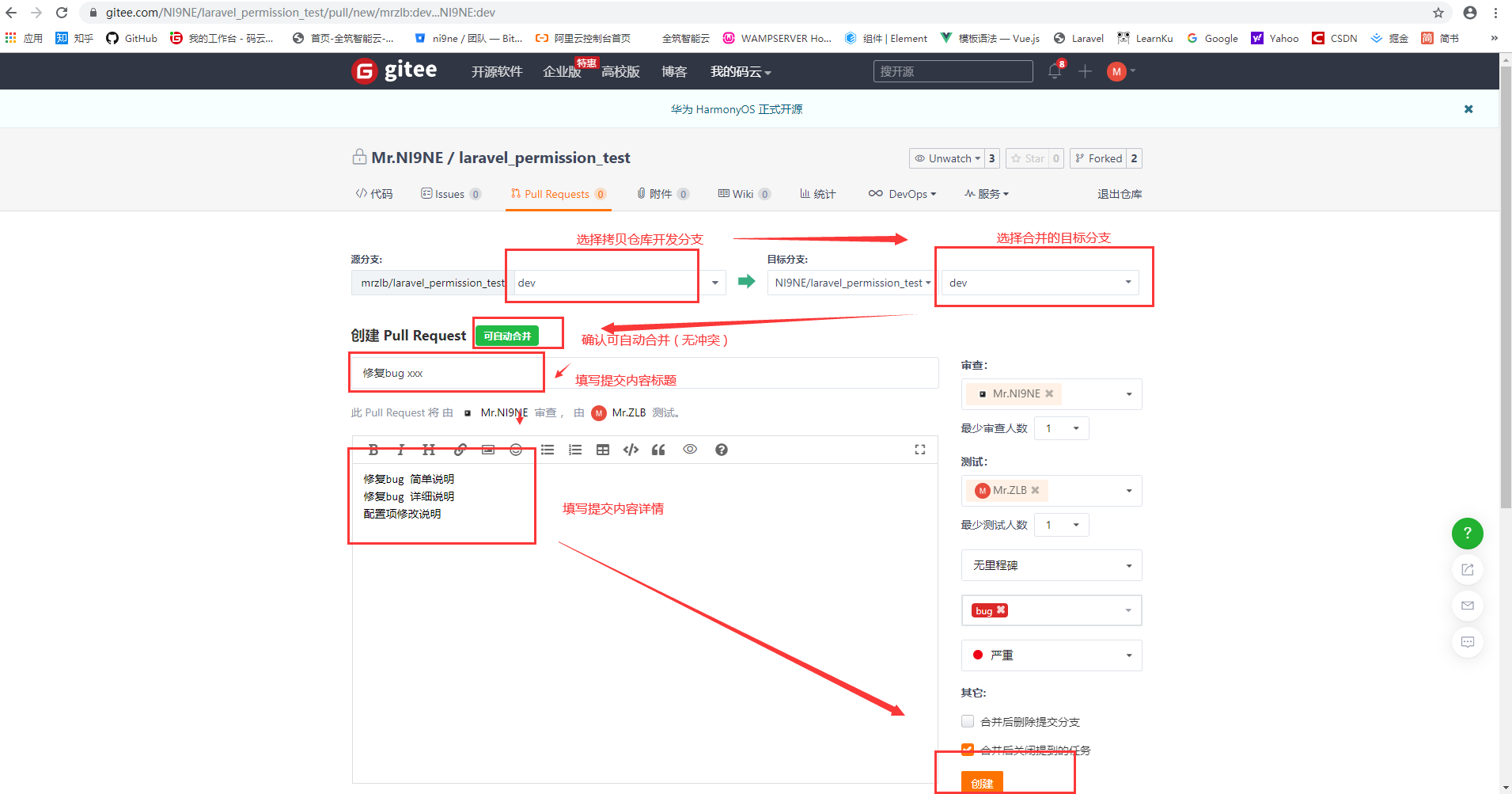The image size is (1512, 794).
Task: Switch to the Issues tab
Action: click(x=449, y=194)
